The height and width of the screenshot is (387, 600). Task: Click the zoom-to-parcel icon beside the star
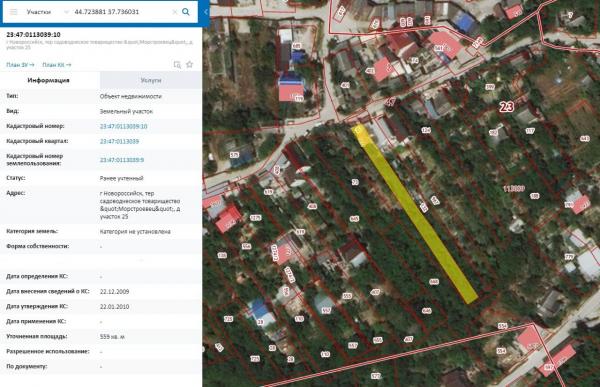pos(177,64)
